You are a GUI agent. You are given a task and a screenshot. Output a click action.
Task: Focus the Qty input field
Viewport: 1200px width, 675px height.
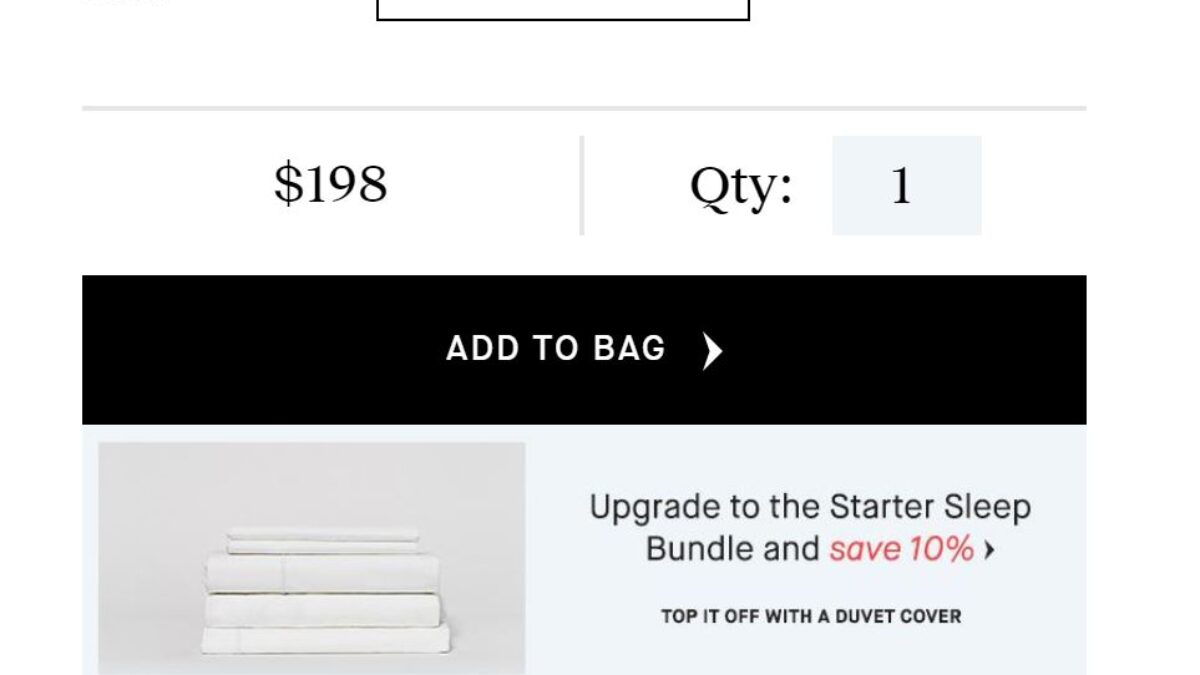[907, 186]
